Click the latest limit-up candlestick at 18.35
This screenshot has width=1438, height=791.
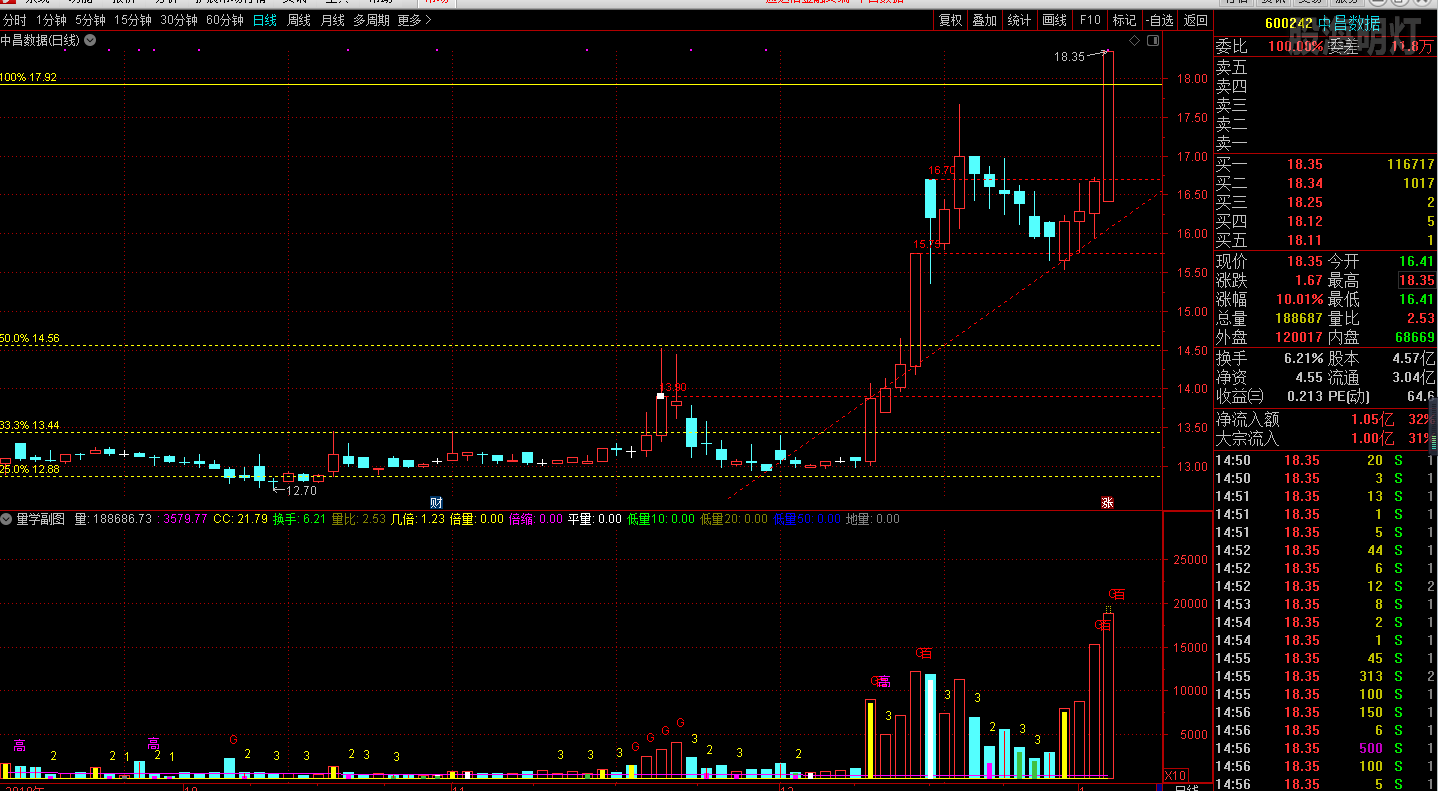1108,126
